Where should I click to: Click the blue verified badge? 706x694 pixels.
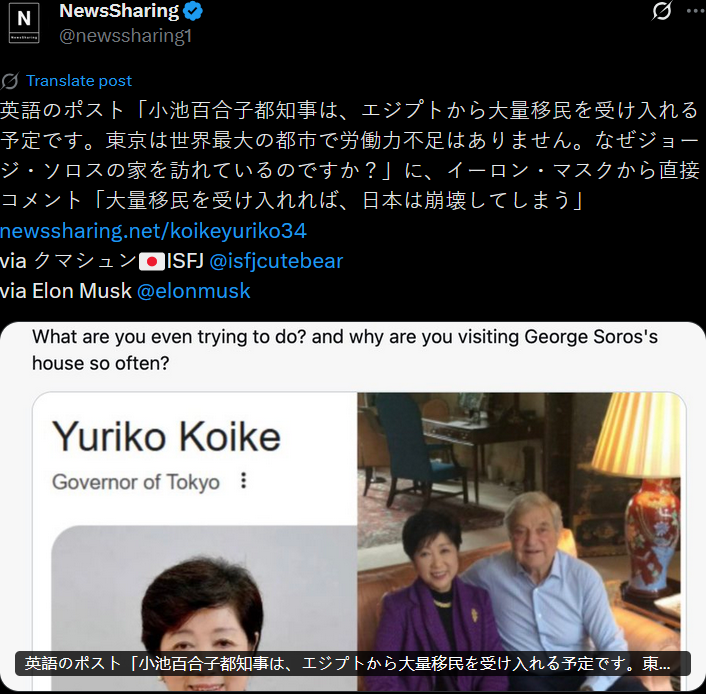pos(193,11)
